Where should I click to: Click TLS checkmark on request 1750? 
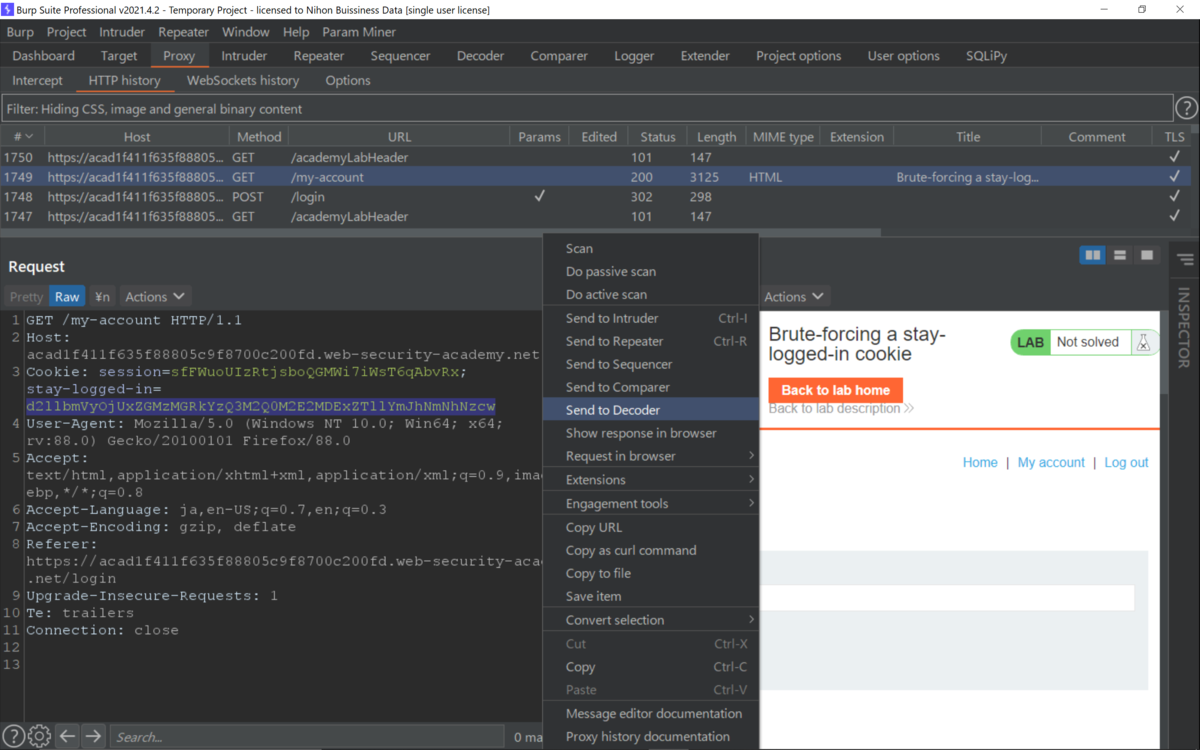click(1174, 157)
